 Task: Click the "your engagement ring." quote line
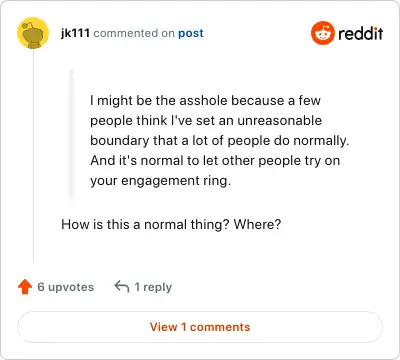tap(160, 181)
